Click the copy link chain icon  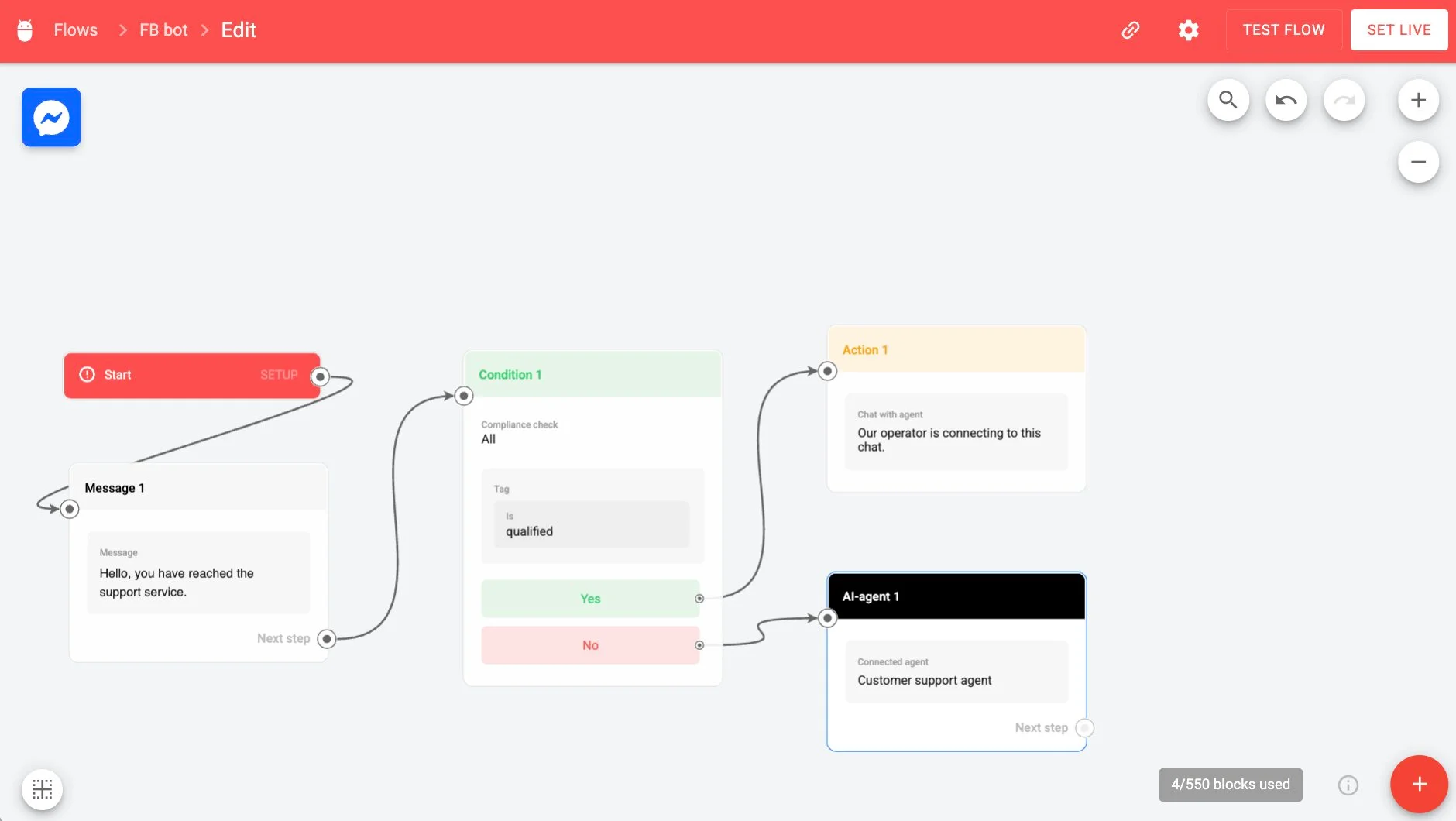tap(1131, 30)
